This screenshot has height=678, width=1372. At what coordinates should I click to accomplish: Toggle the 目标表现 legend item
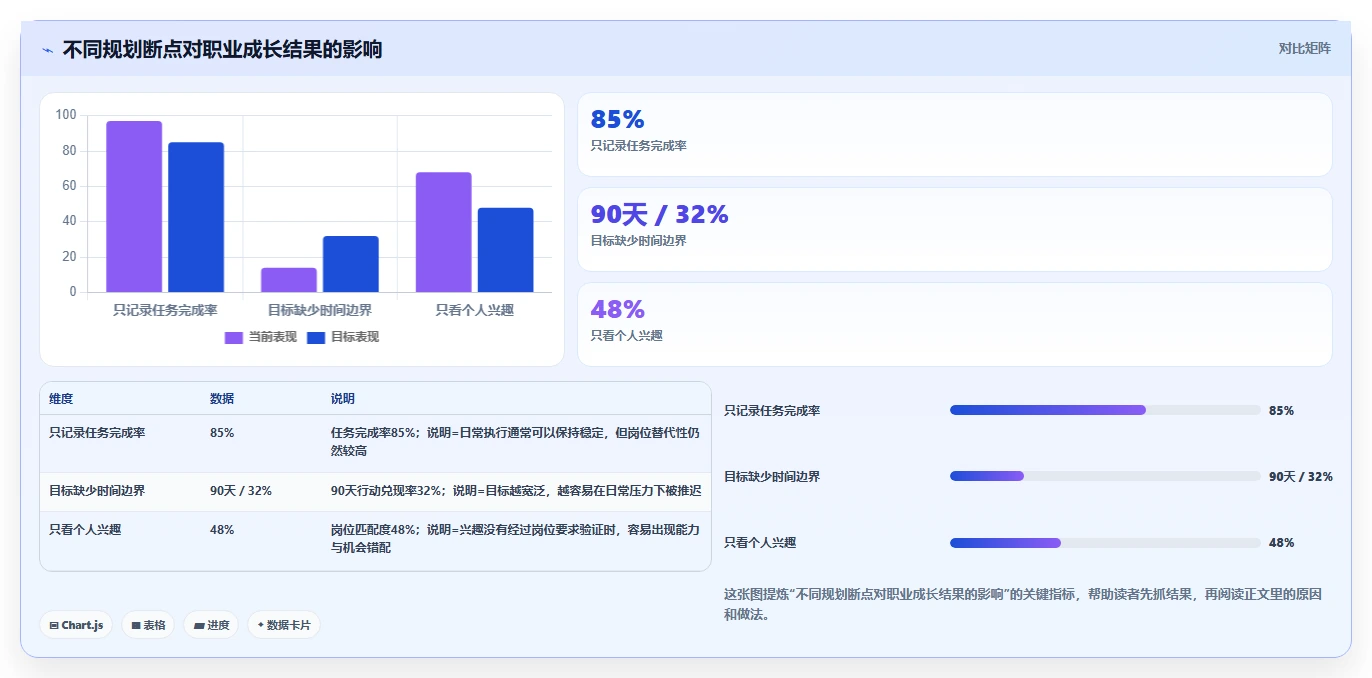pos(343,337)
